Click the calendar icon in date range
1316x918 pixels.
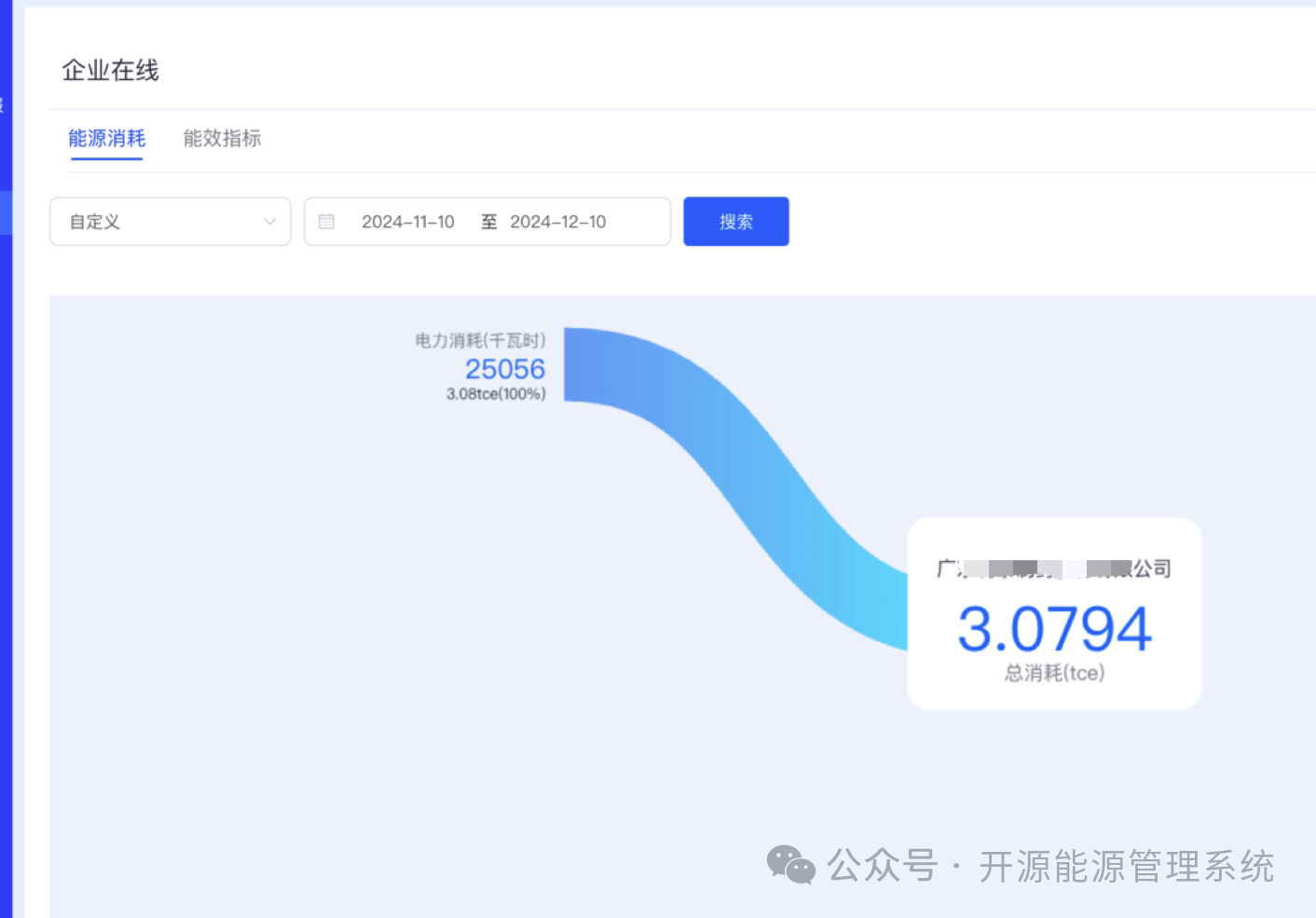click(326, 222)
